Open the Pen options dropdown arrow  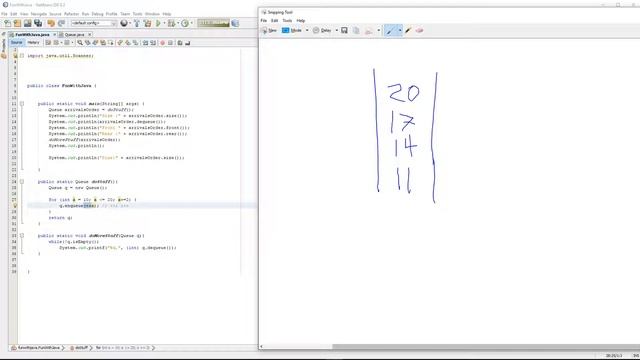click(400, 30)
